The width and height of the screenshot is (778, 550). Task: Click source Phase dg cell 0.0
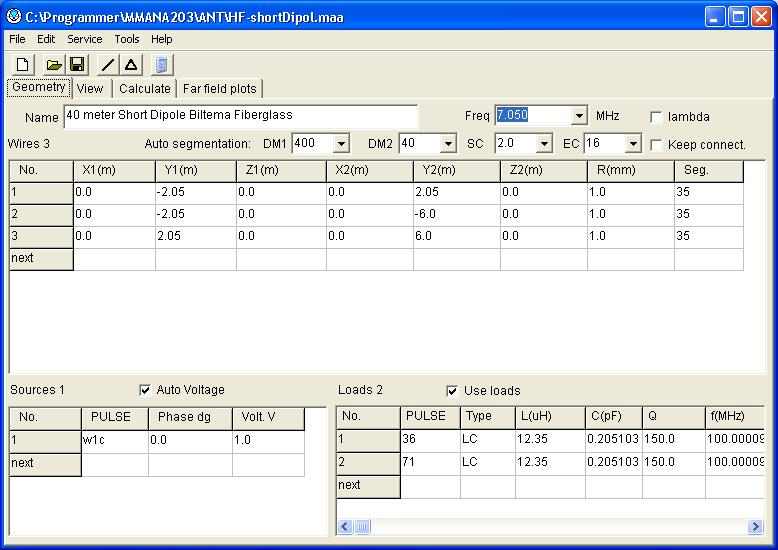191,441
